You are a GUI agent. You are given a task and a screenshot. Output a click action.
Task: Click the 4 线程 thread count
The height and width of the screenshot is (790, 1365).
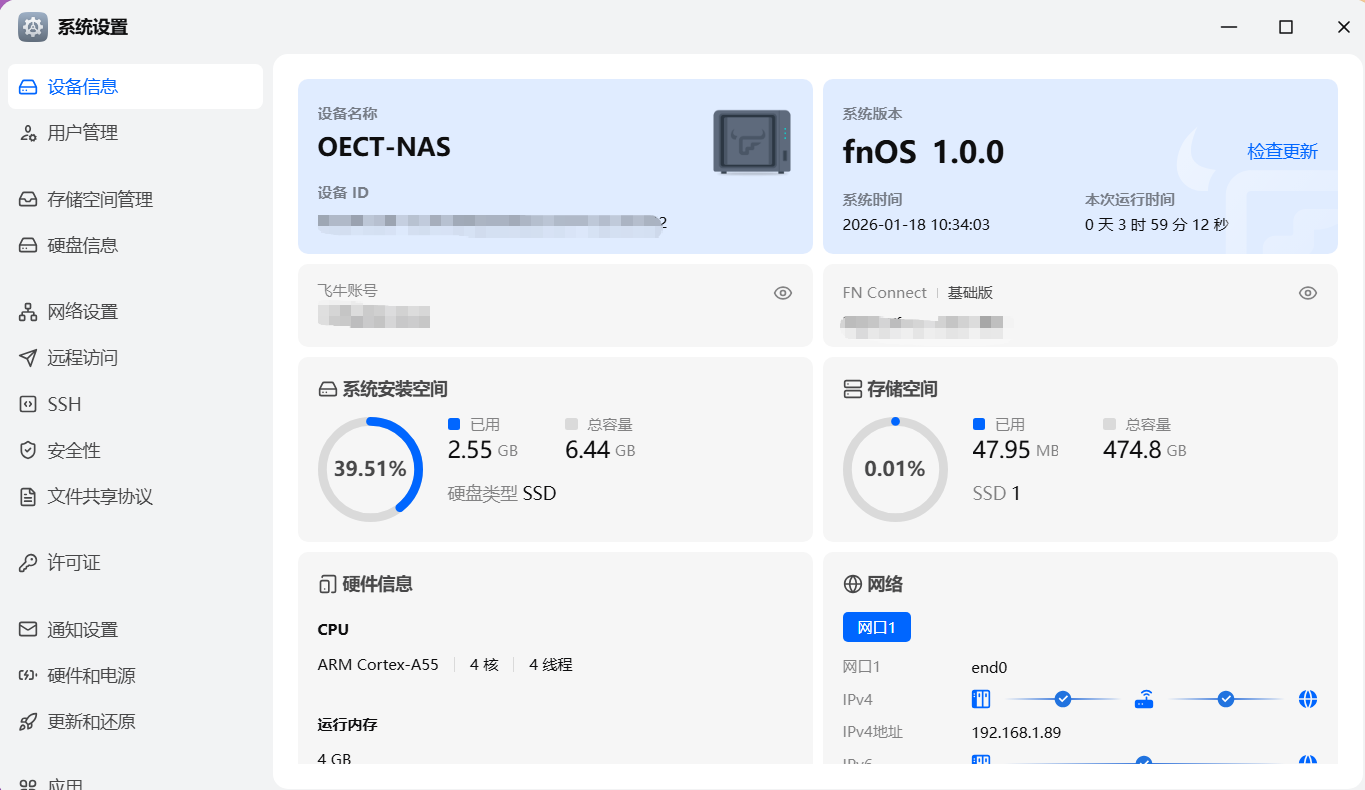pos(551,665)
